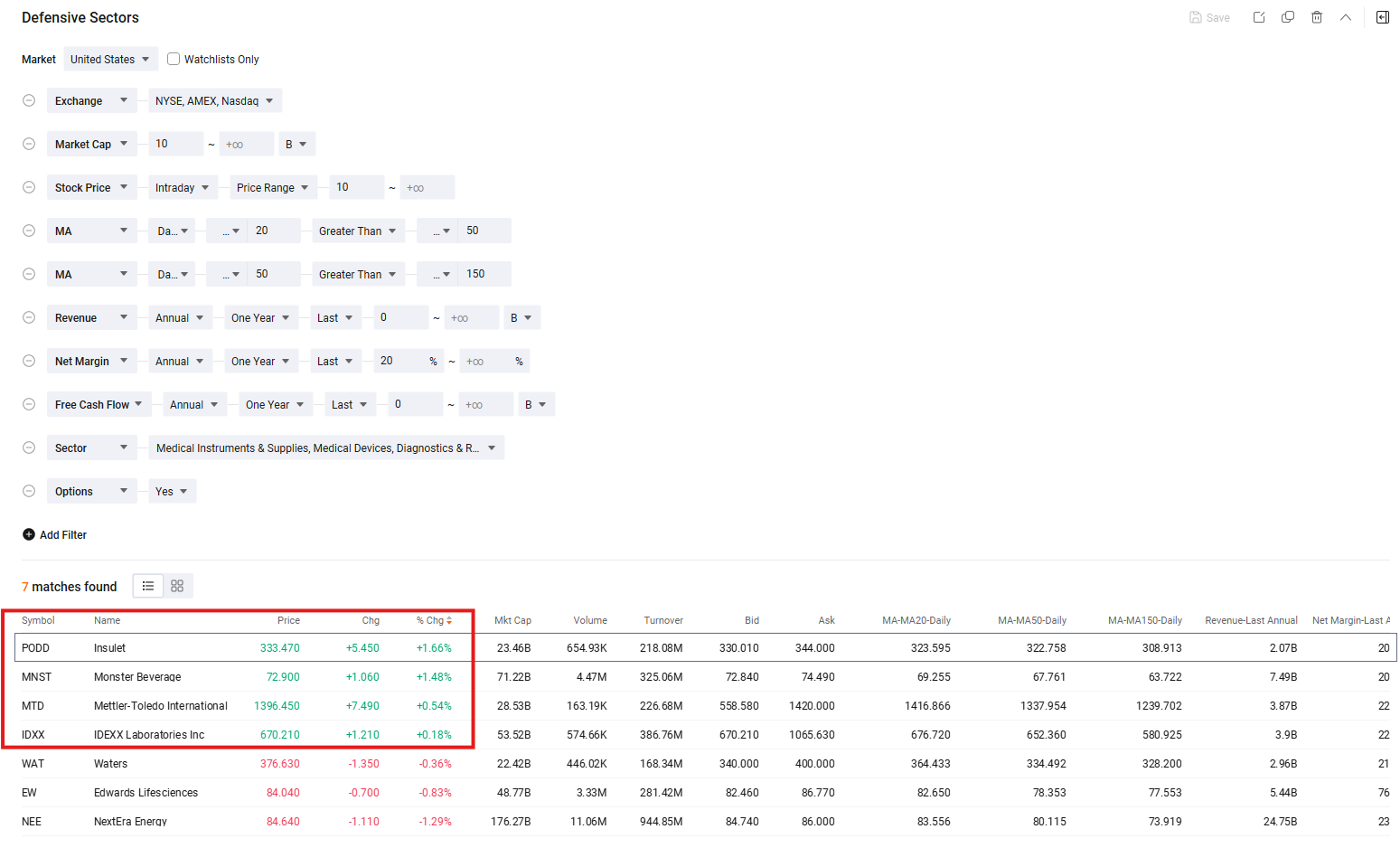Open the Greater Than dropdown in MA 50 row
The height and width of the screenshot is (848, 1400).
click(x=359, y=274)
